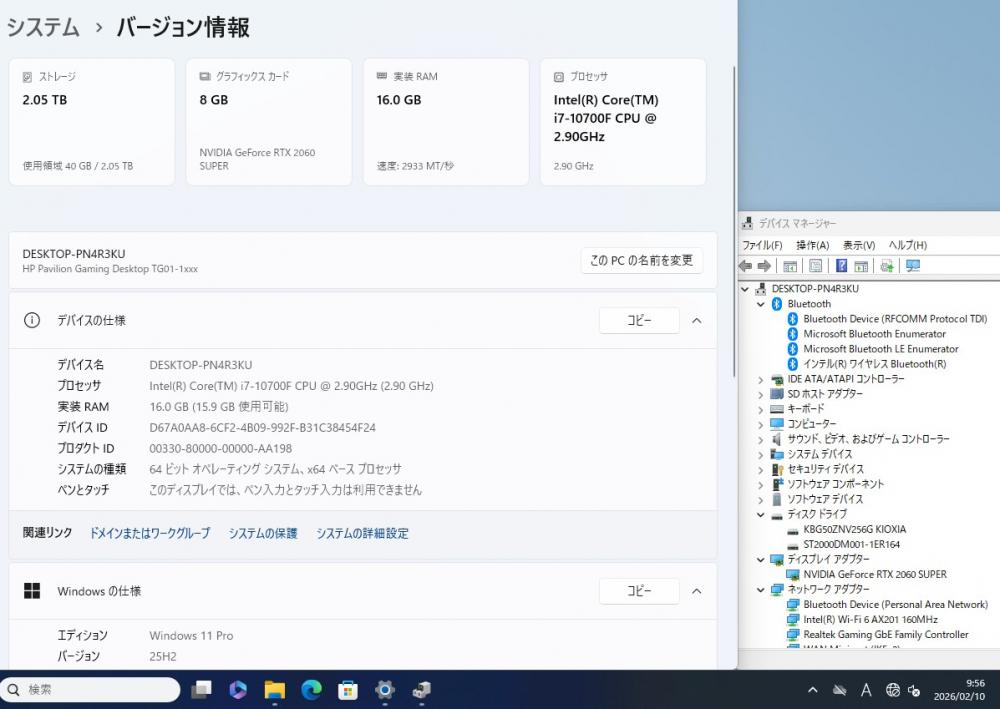Click the この PC の名前を変更 button

(x=641, y=261)
